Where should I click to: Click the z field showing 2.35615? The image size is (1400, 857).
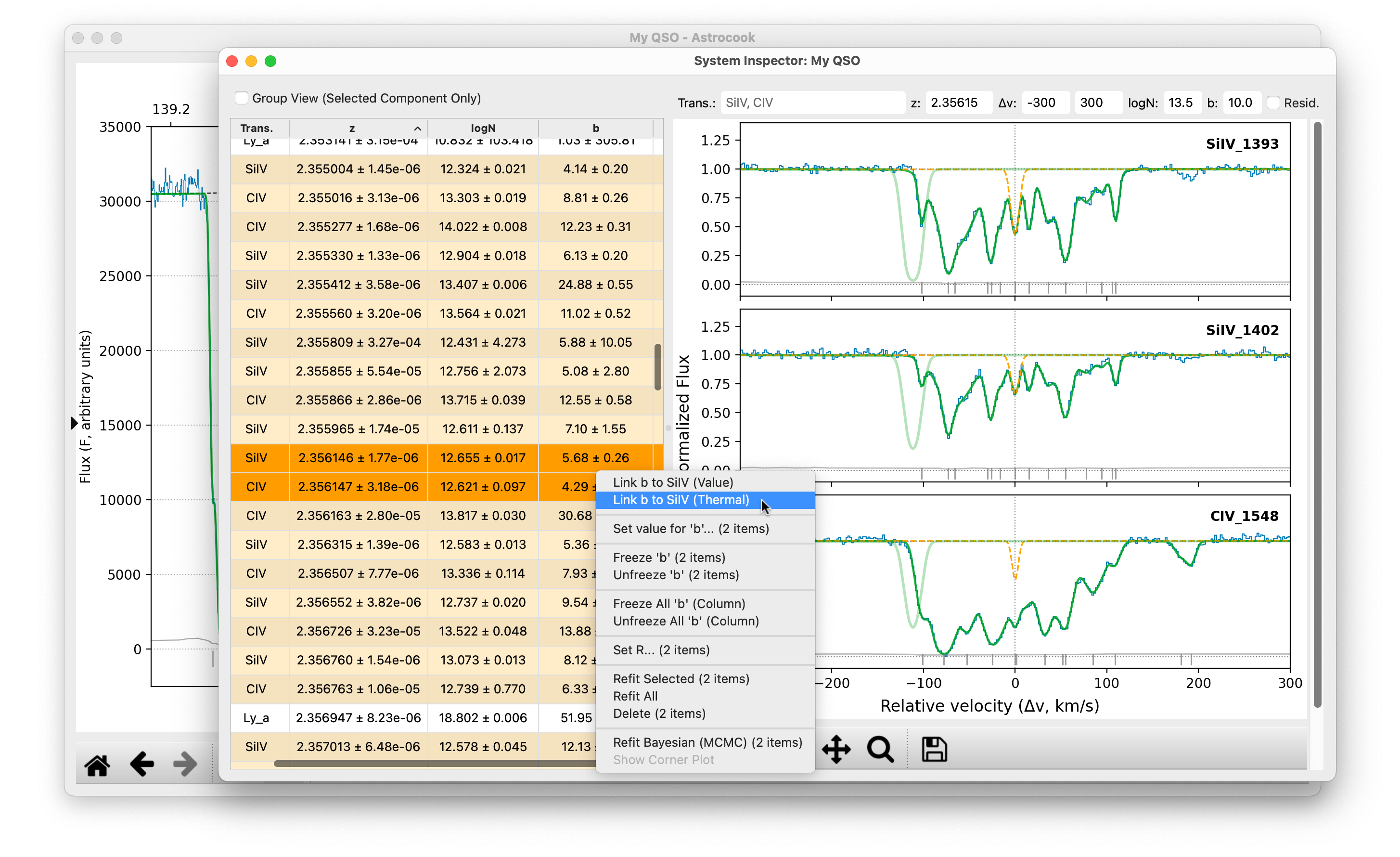coord(959,103)
